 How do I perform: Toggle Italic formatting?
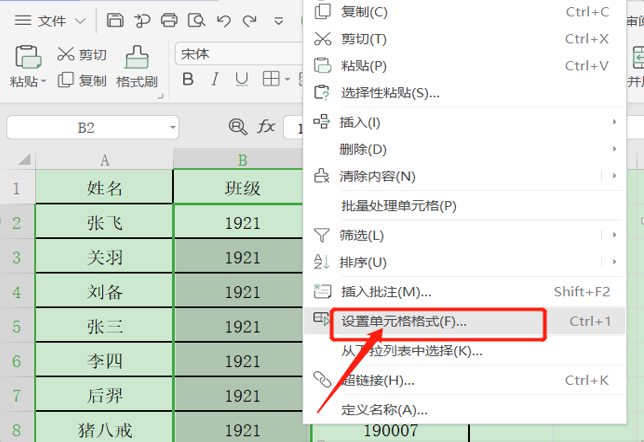[x=215, y=79]
